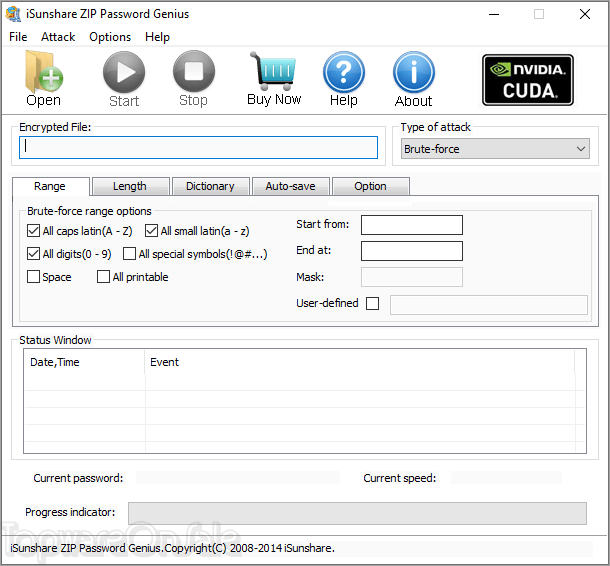Click the Current password value field
This screenshot has width=610, height=566.
click(x=238, y=478)
